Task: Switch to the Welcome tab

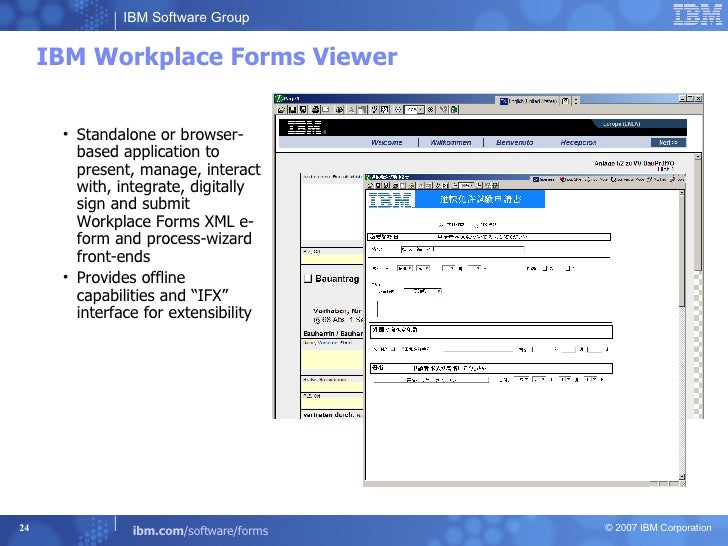Action: click(387, 143)
